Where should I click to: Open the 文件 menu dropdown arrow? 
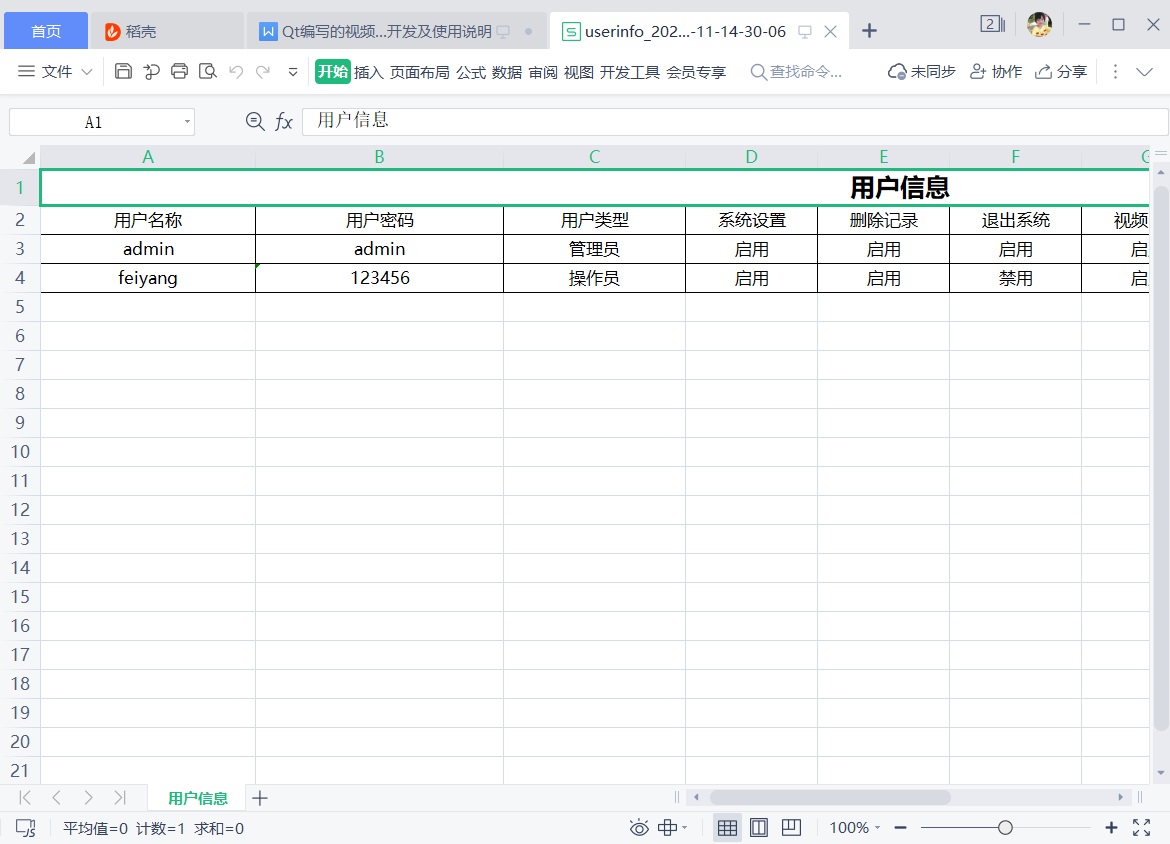tap(86, 72)
